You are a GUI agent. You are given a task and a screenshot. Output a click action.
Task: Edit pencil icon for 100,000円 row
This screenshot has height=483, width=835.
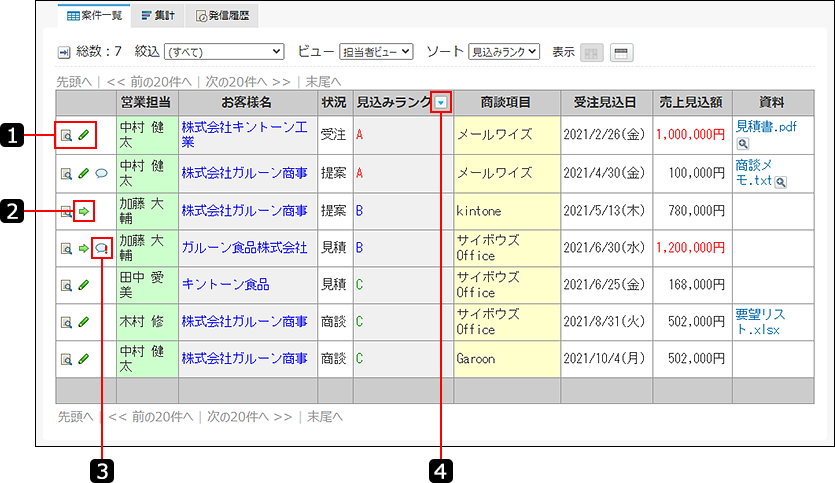pos(84,174)
